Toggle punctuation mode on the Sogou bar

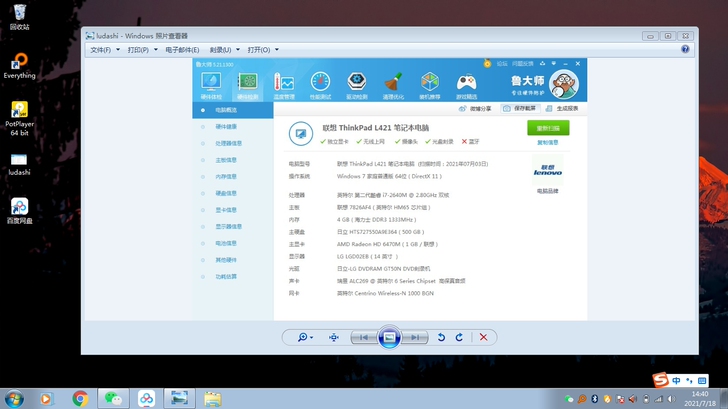[689, 381]
